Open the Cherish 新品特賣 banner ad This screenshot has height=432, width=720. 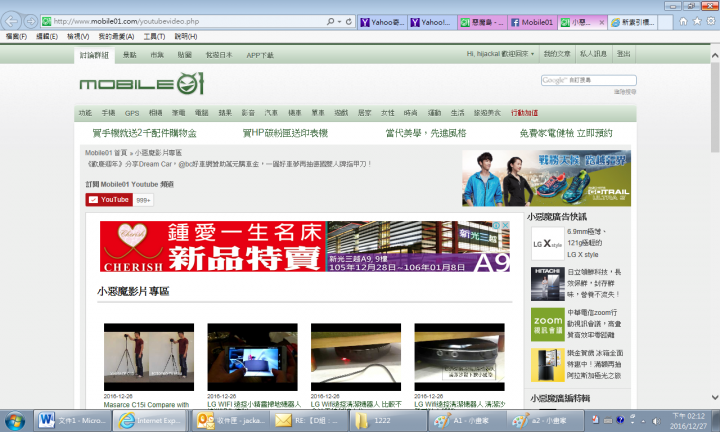(305, 247)
